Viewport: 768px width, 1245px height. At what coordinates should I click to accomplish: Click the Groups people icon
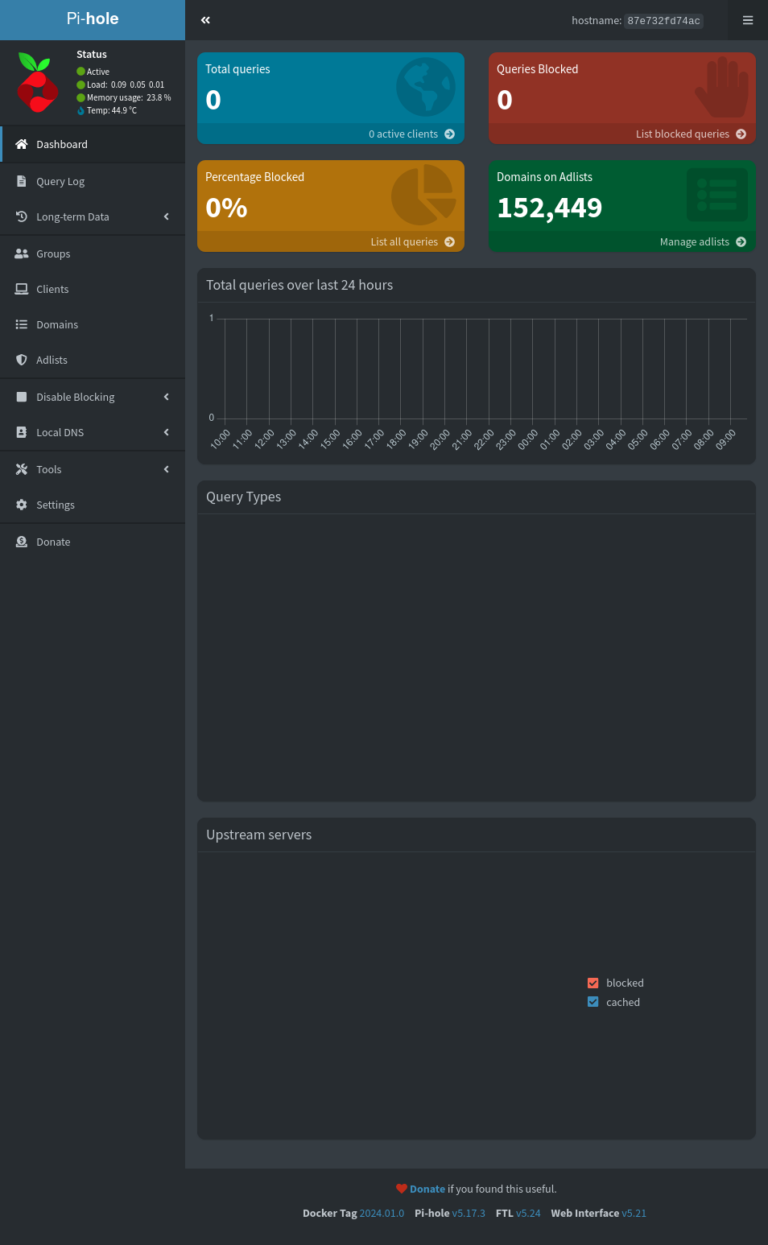[x=21, y=254]
